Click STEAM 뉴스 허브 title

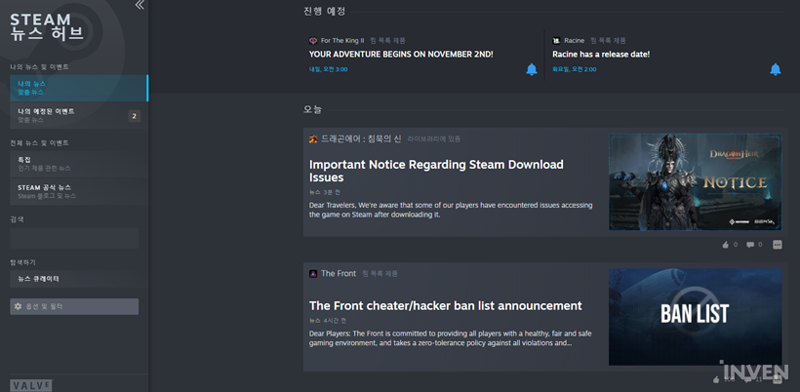coord(46,27)
